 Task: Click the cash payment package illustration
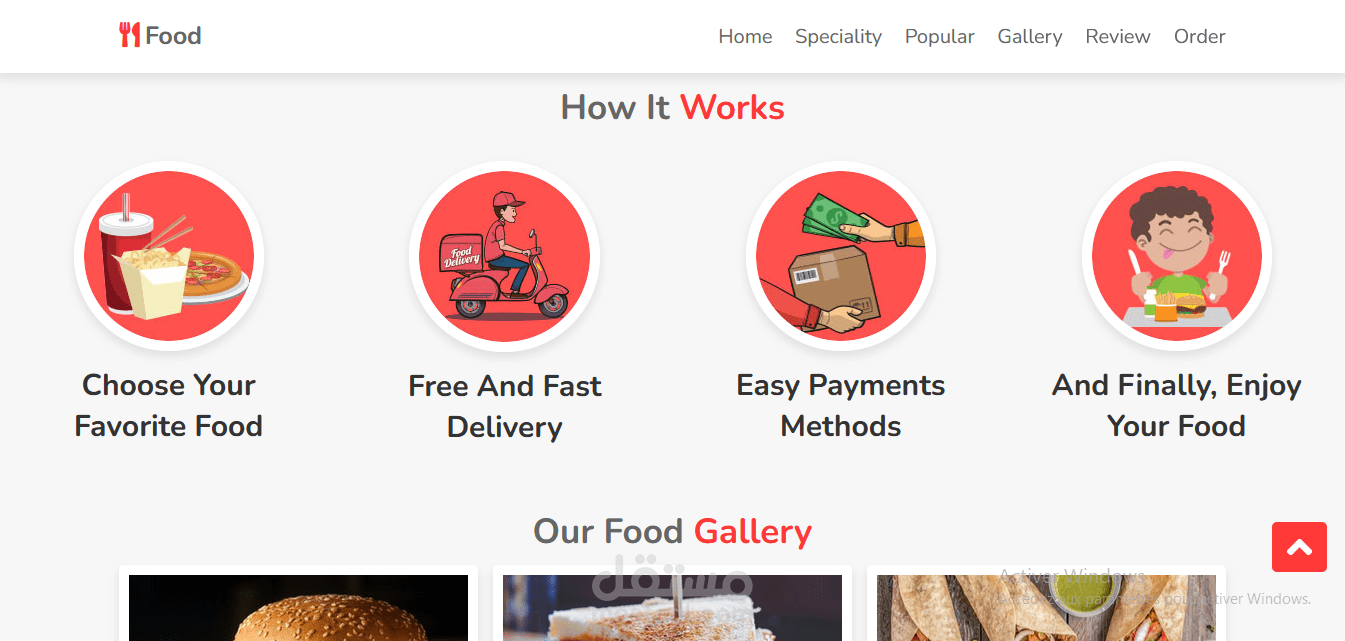click(841, 256)
